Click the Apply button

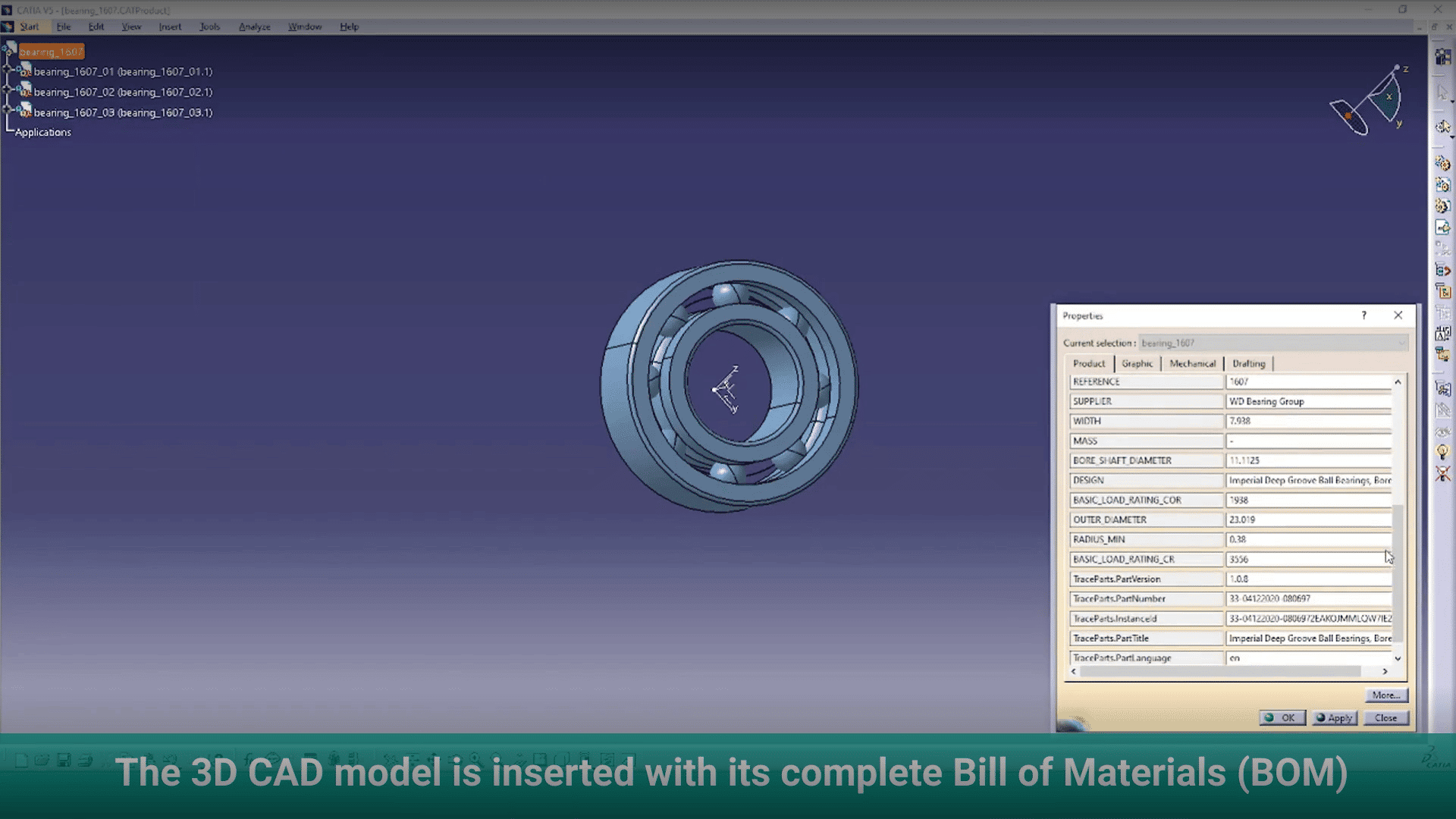click(x=1335, y=718)
